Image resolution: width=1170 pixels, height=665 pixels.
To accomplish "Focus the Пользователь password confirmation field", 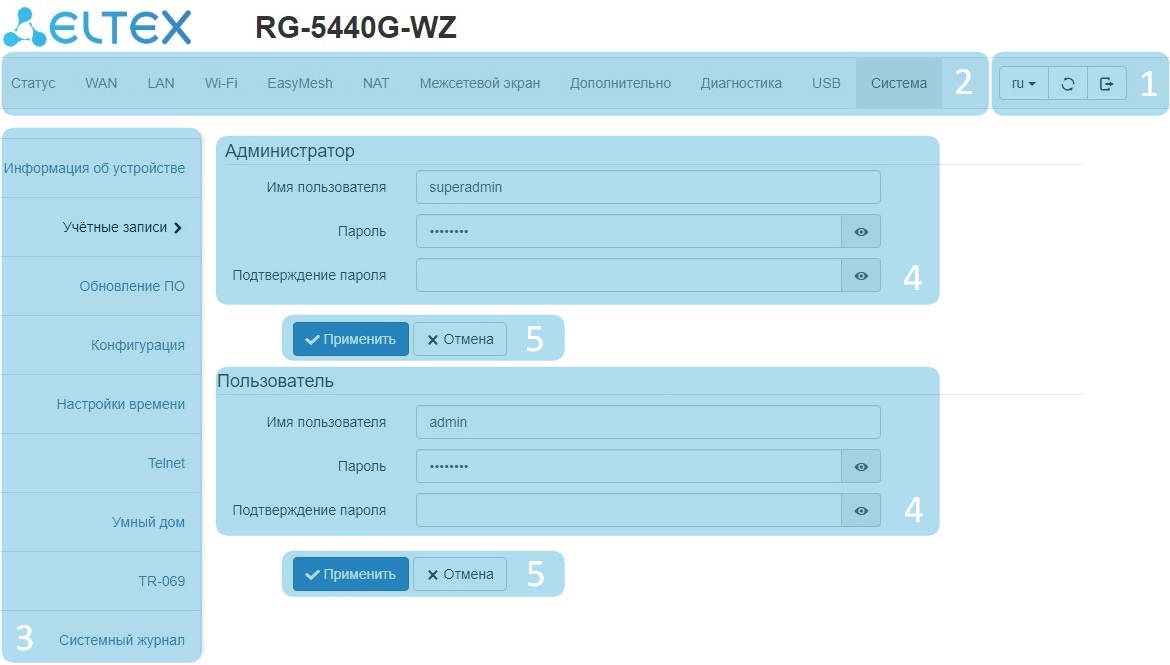I will tap(629, 511).
